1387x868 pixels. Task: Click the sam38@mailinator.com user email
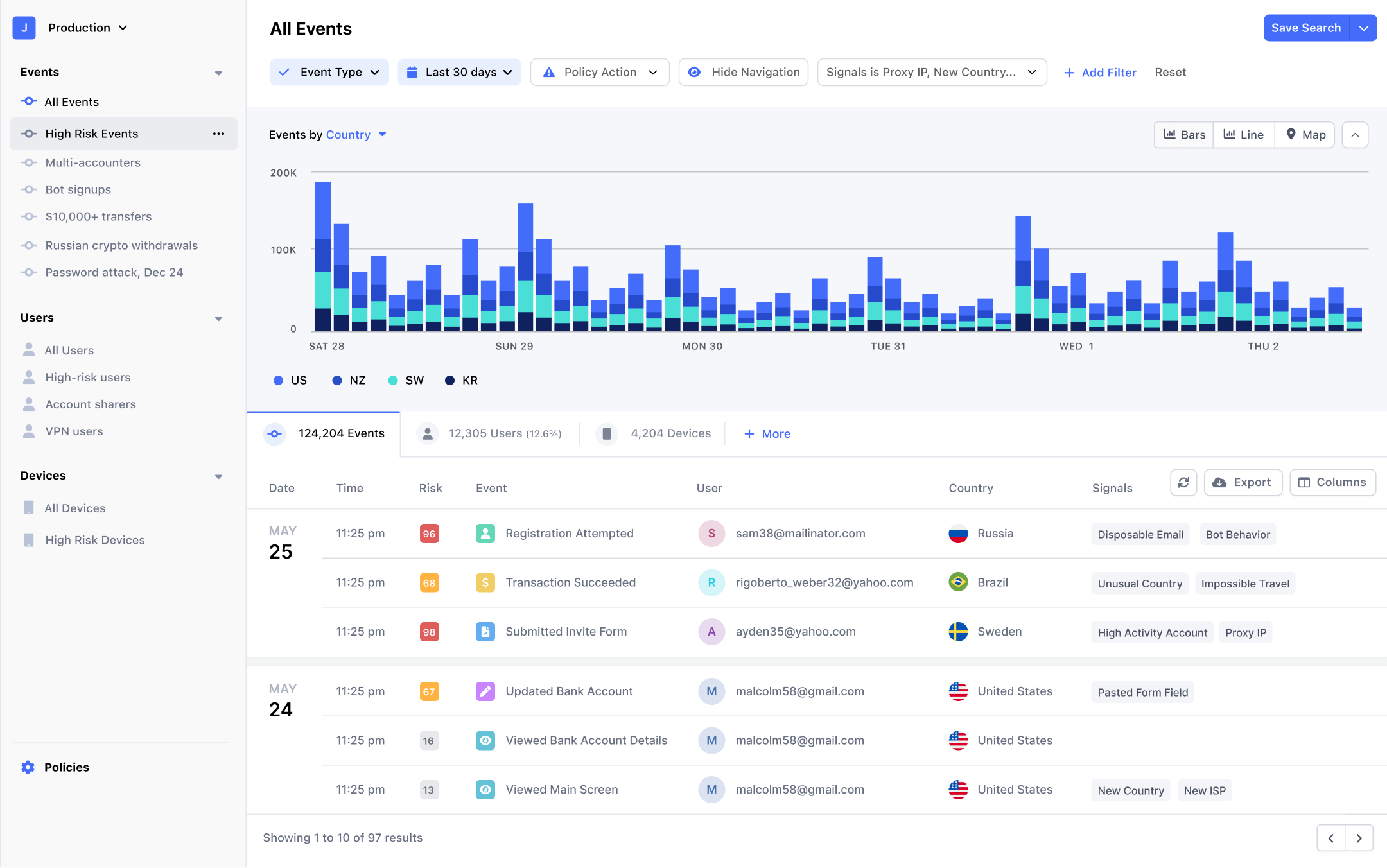coord(800,534)
